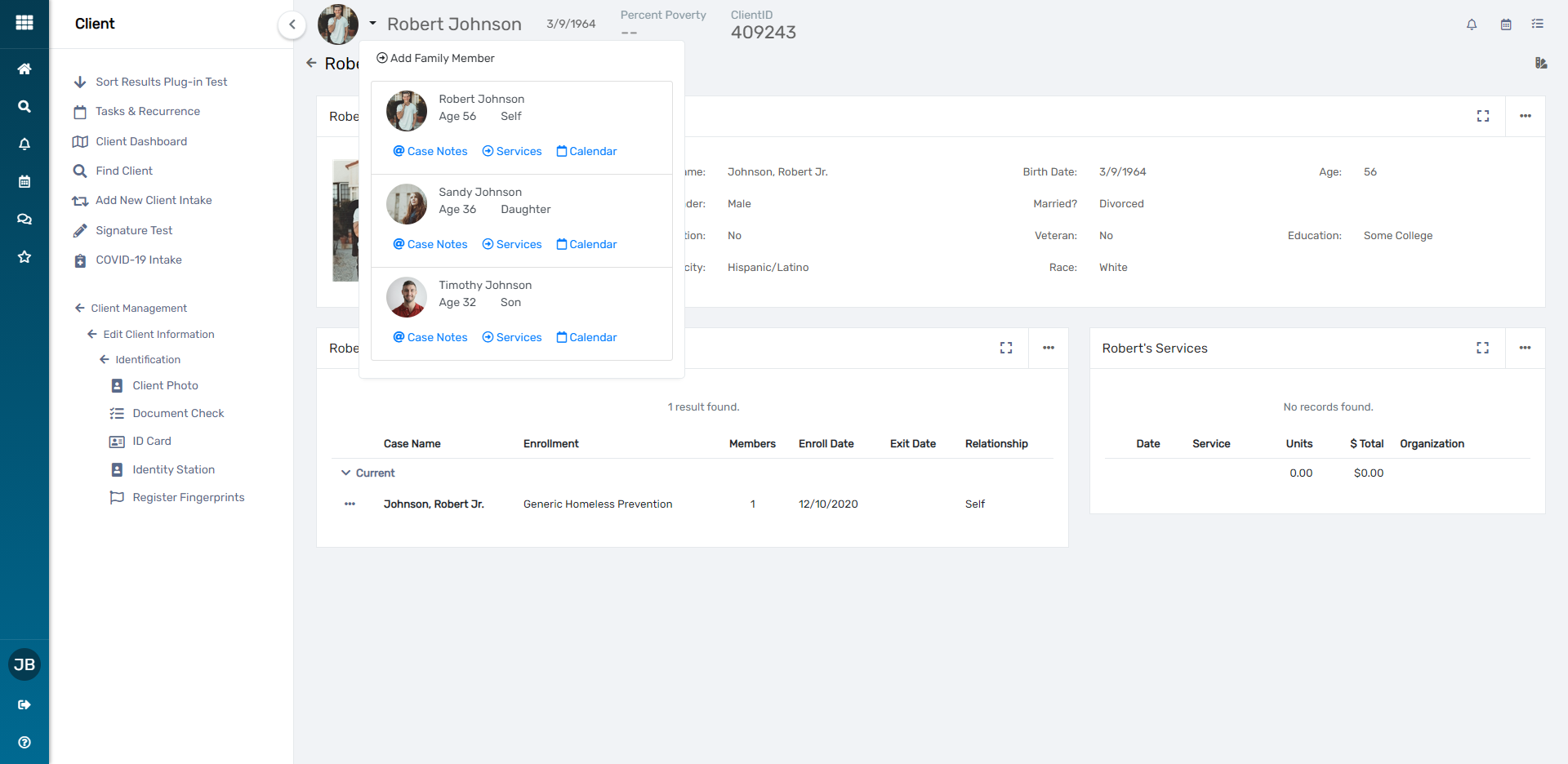
Task: Click the sign-out icon at sidebar bottom
Action: point(24,704)
